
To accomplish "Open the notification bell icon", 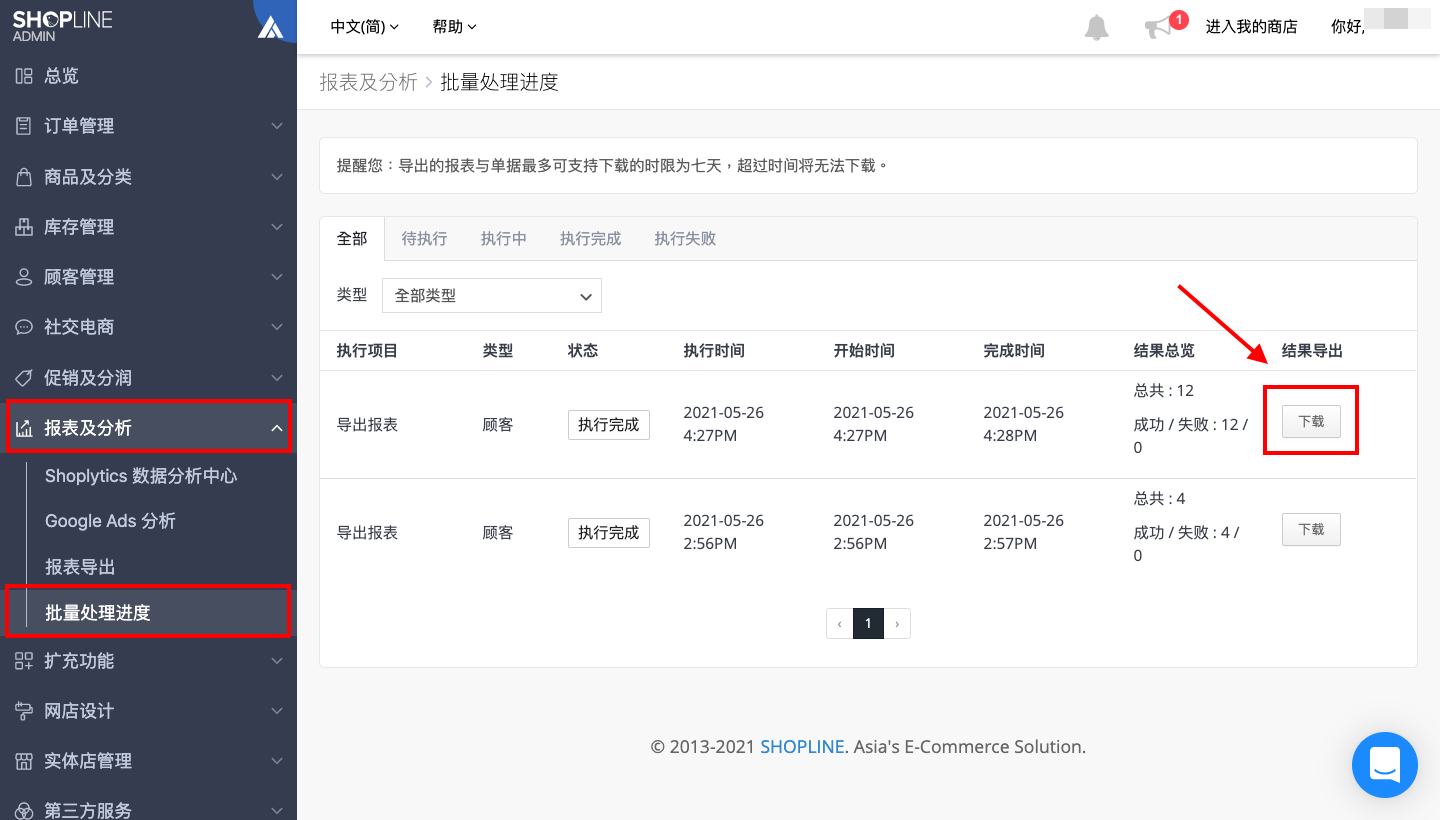I will pyautogui.click(x=1097, y=27).
